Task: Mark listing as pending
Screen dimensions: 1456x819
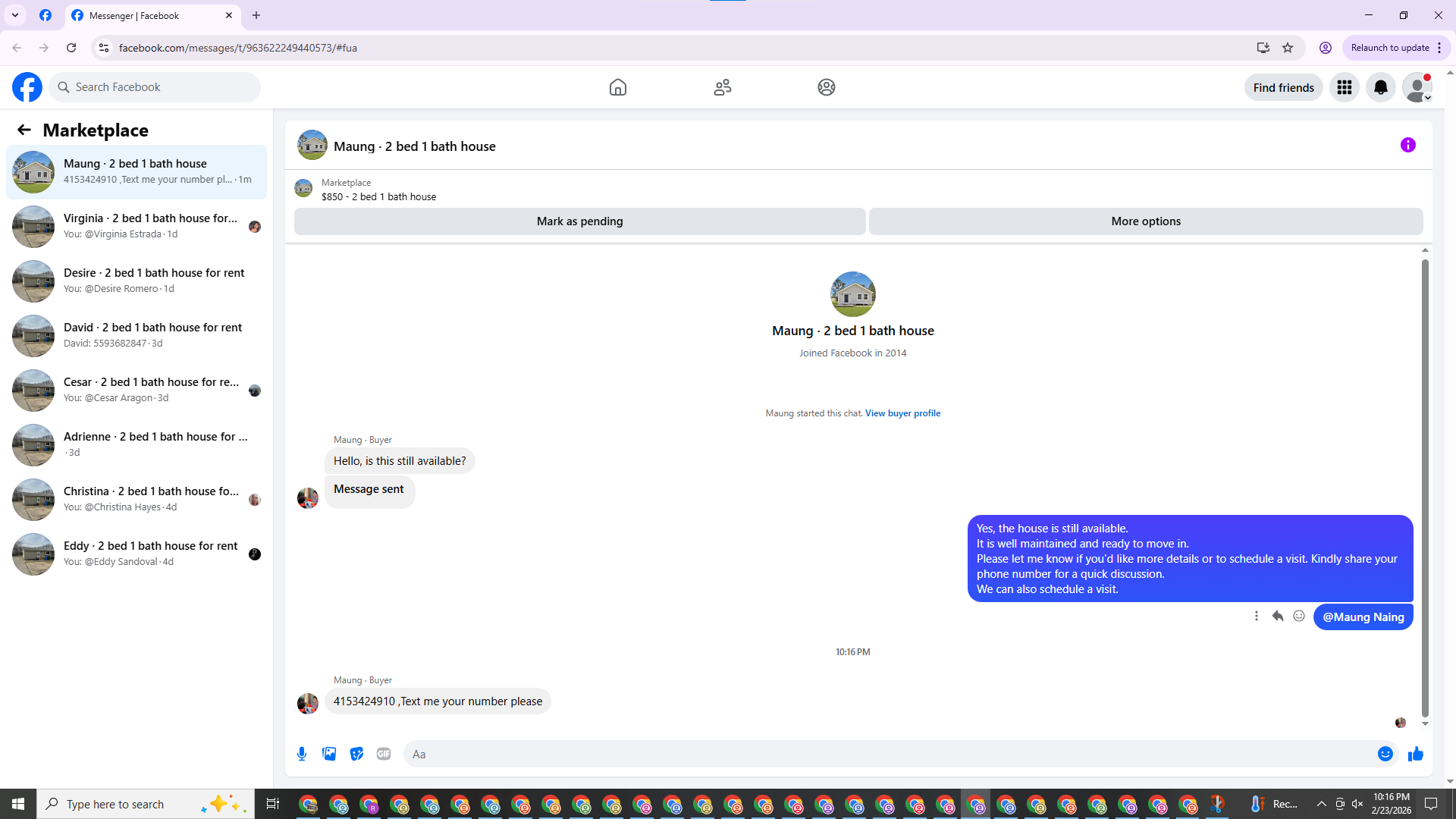Action: pos(579,221)
